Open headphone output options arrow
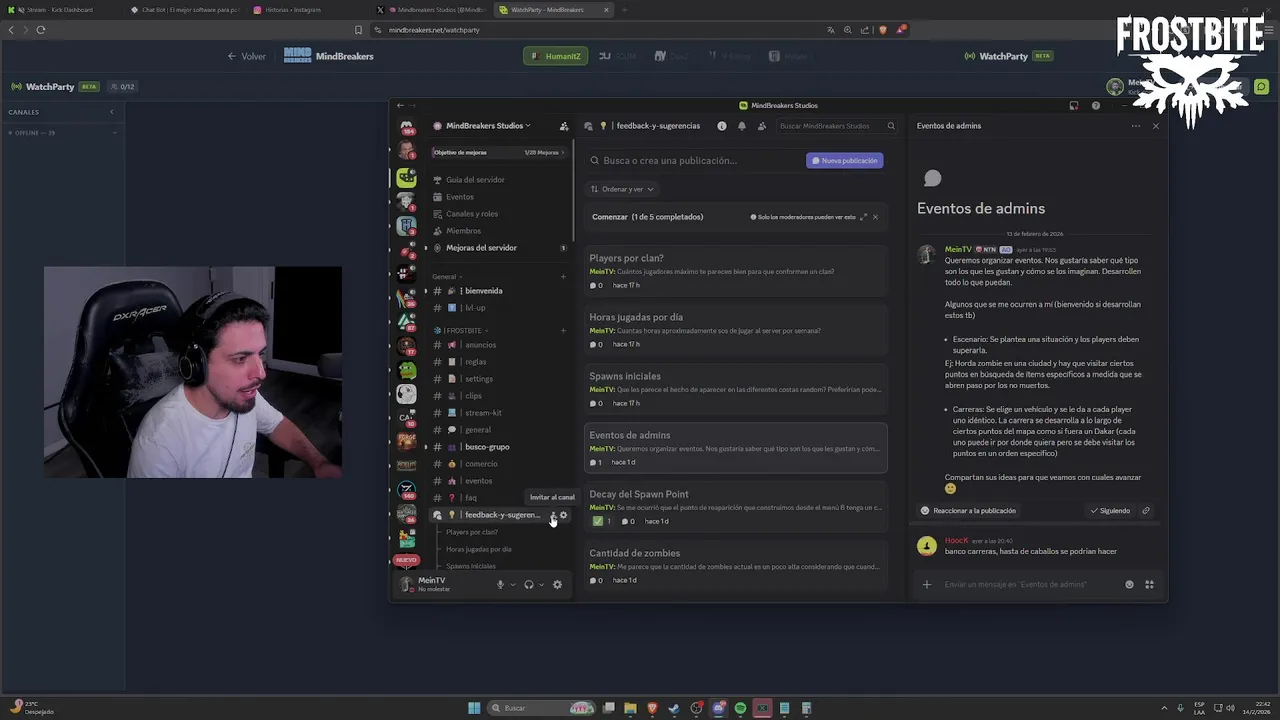Viewport: 1280px width, 720px height. click(541, 585)
